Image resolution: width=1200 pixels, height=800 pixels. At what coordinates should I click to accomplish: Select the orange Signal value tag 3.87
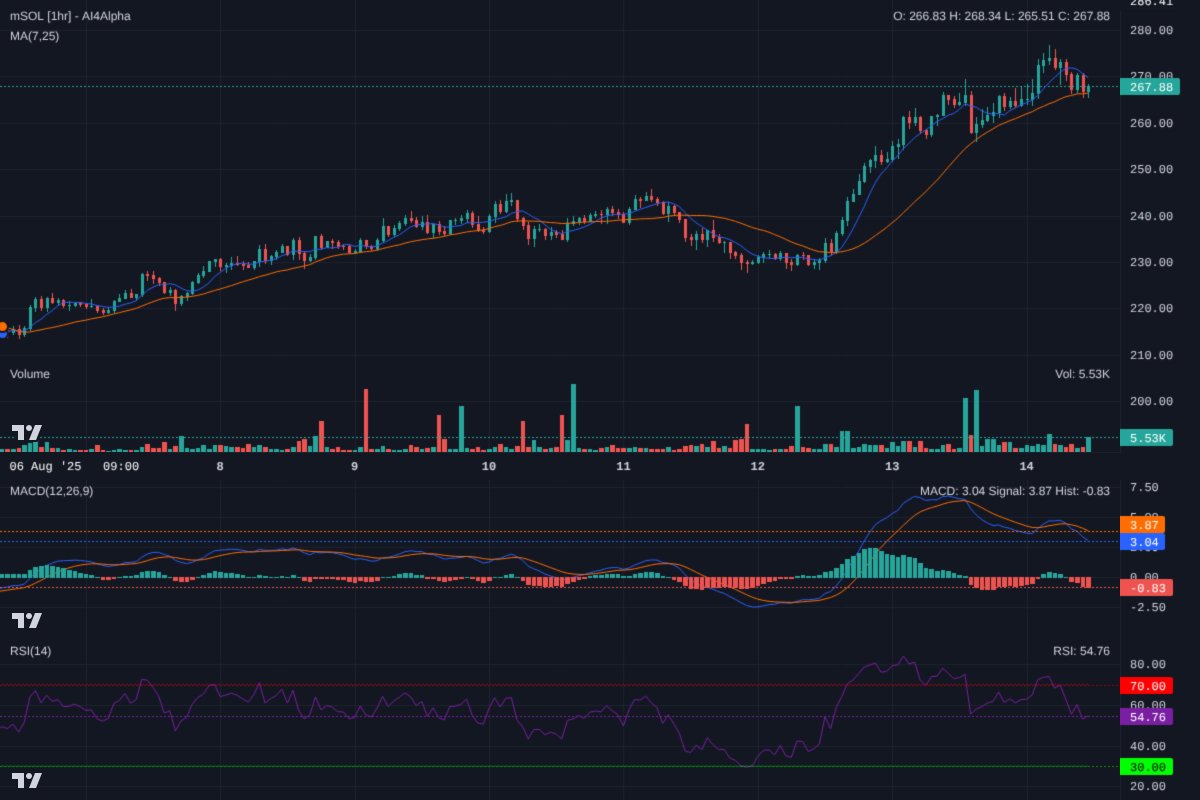(x=1142, y=524)
